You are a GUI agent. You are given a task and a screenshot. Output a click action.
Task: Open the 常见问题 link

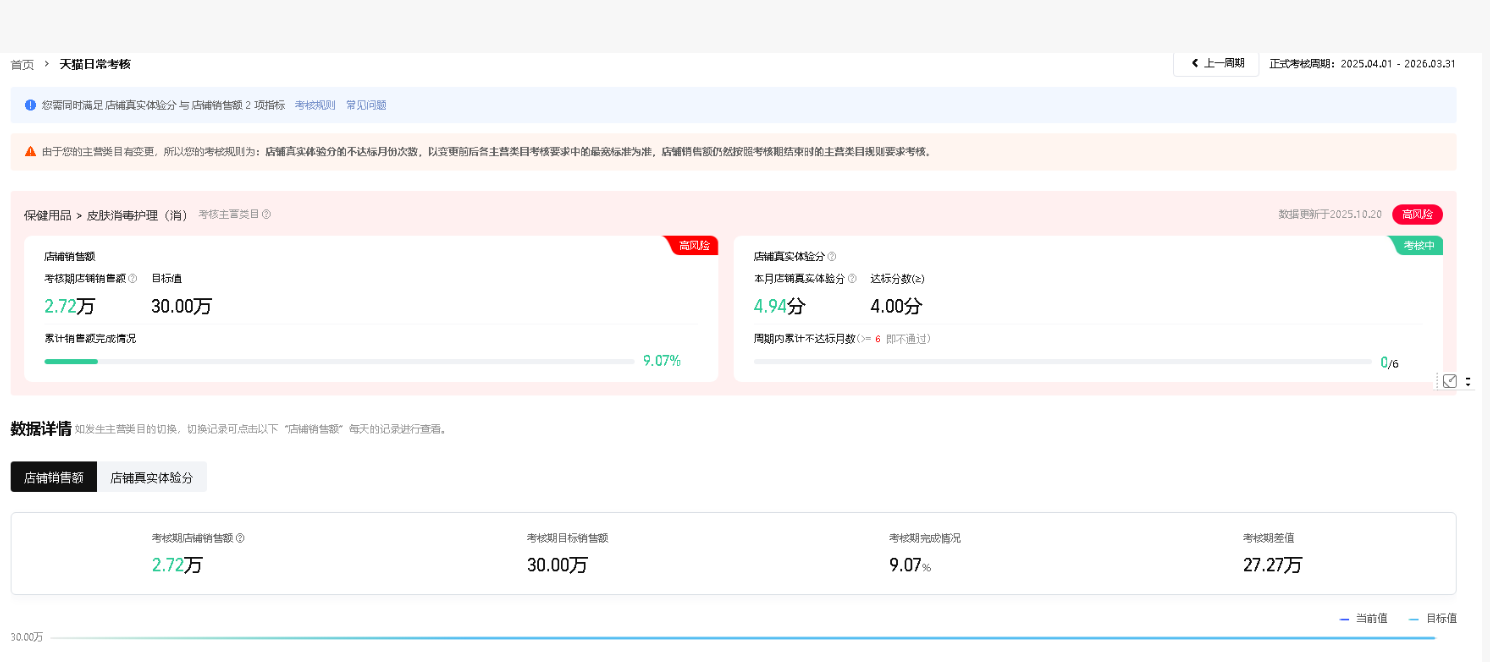366,105
